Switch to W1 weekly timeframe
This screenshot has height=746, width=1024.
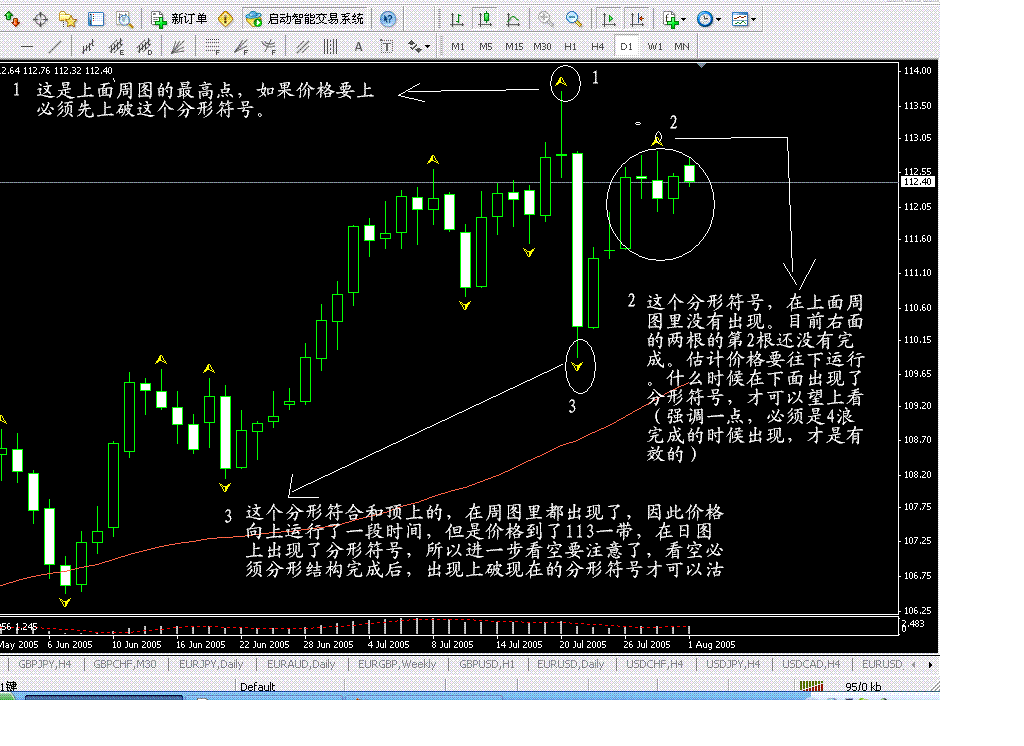pos(654,46)
